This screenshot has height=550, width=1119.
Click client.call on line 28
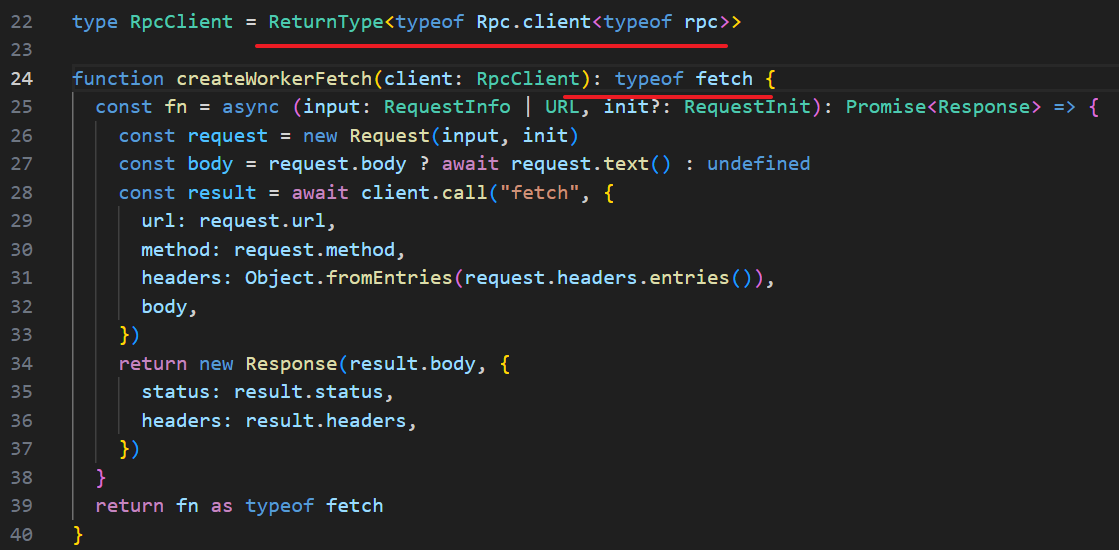tap(425, 193)
